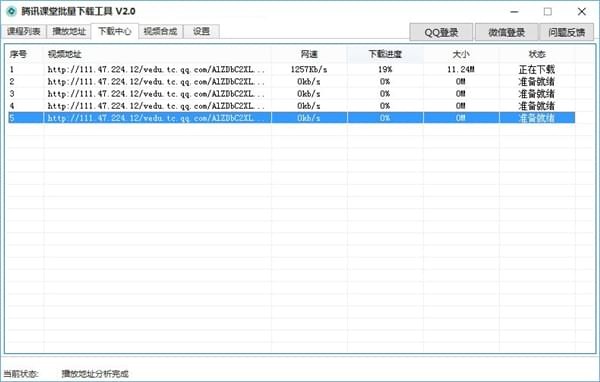Click row 3's 准备就绪 status
This screenshot has height=382, width=600.
(536, 94)
